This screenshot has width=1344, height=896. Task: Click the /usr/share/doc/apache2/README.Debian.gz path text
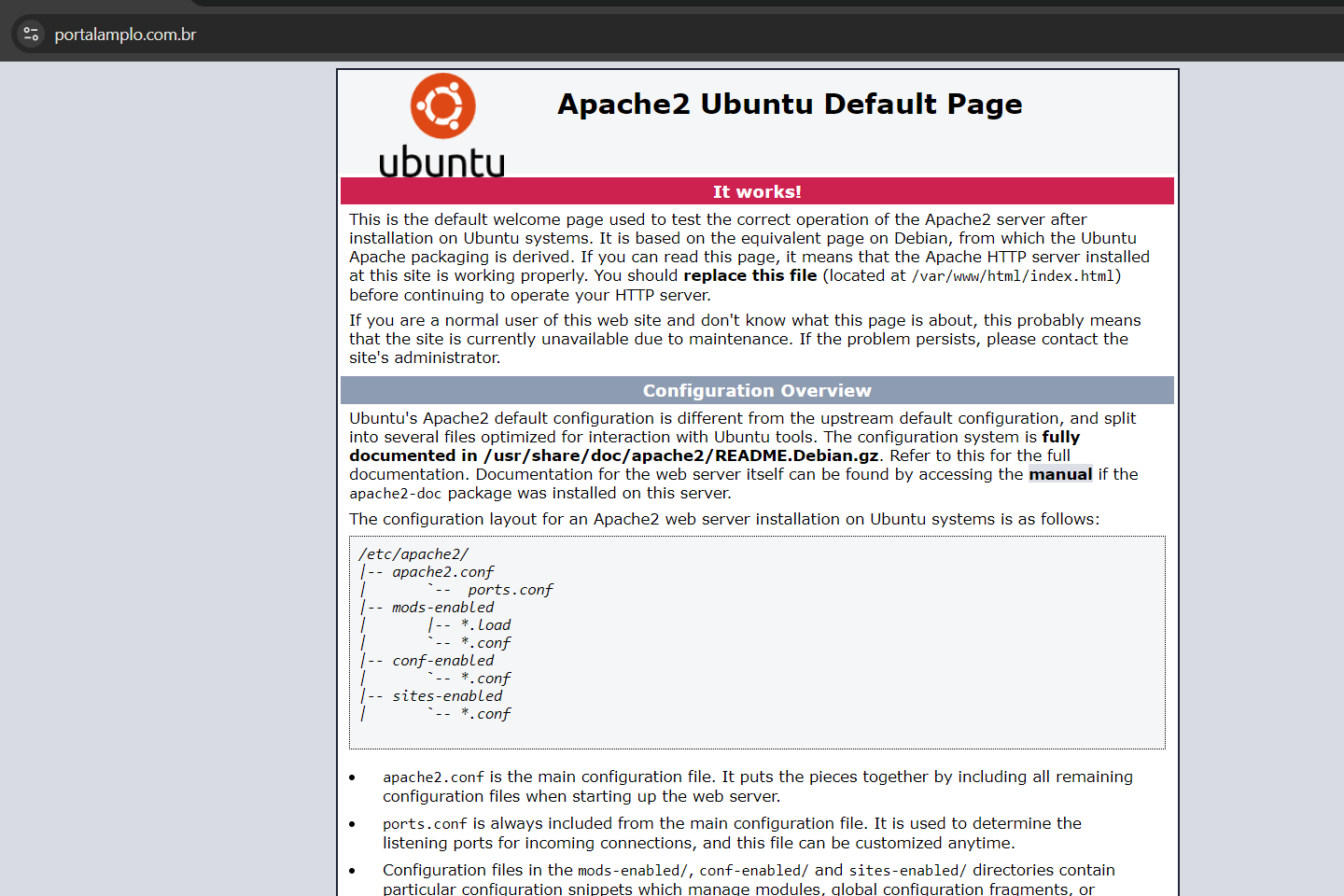(681, 455)
